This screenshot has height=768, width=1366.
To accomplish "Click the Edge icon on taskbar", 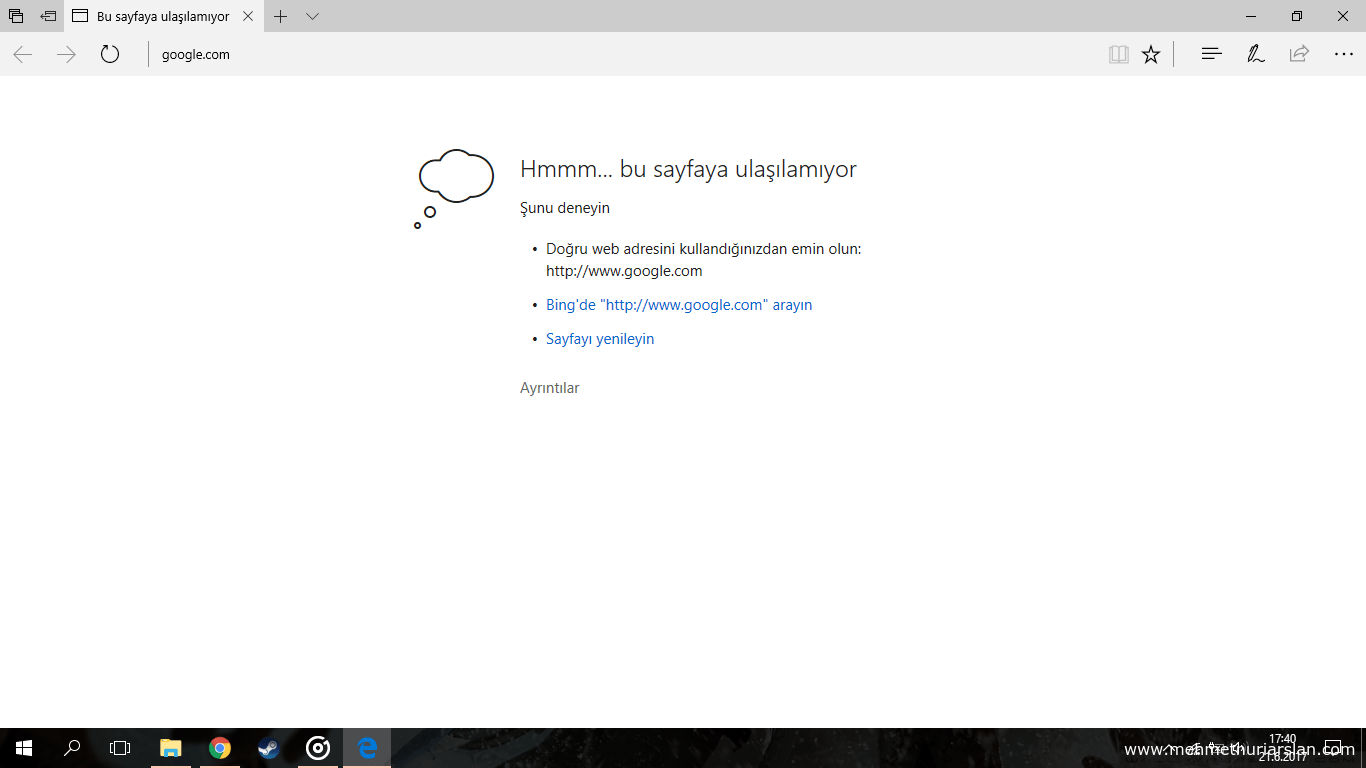I will 367,748.
